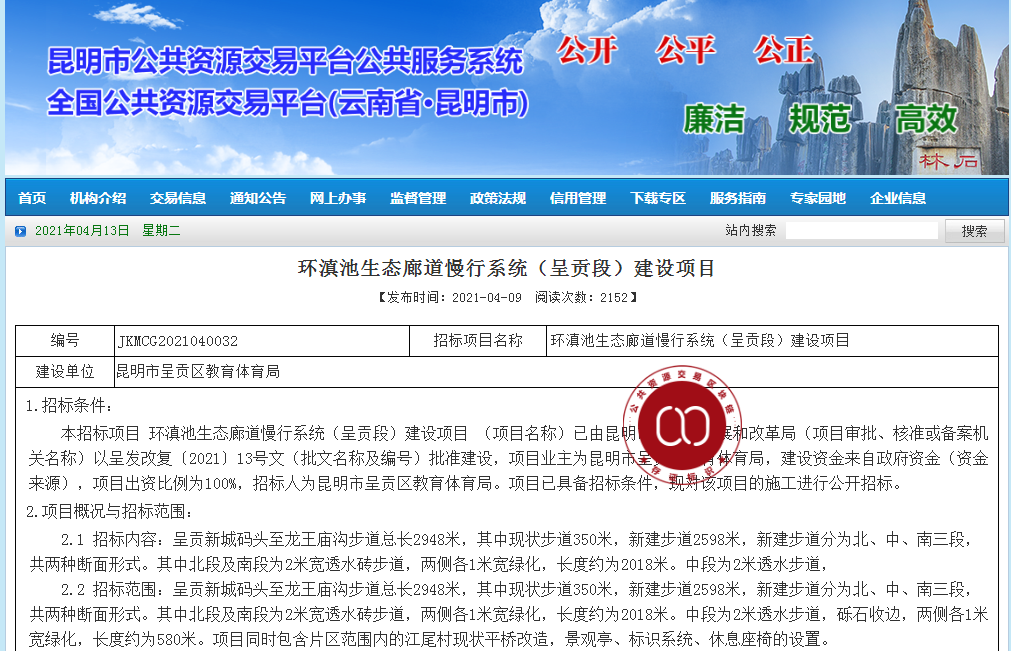Click the project number JKMCG2021040032 cell

pos(262,341)
